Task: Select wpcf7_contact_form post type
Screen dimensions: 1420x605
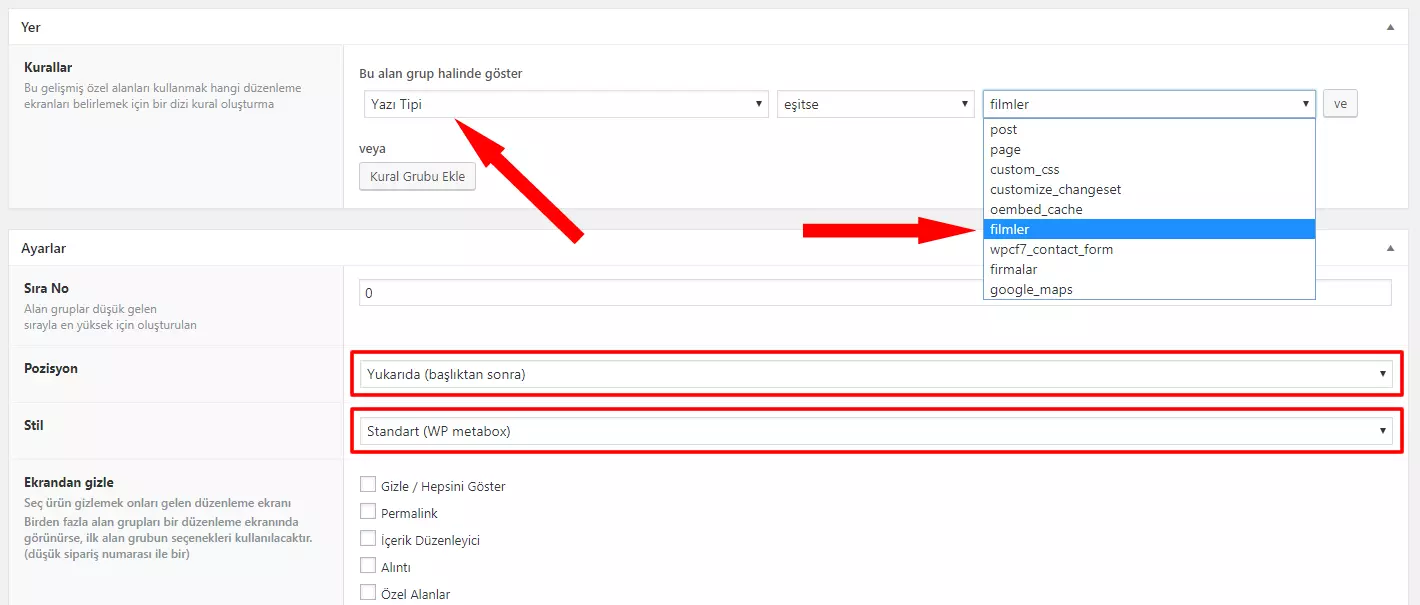Action: [1149, 249]
